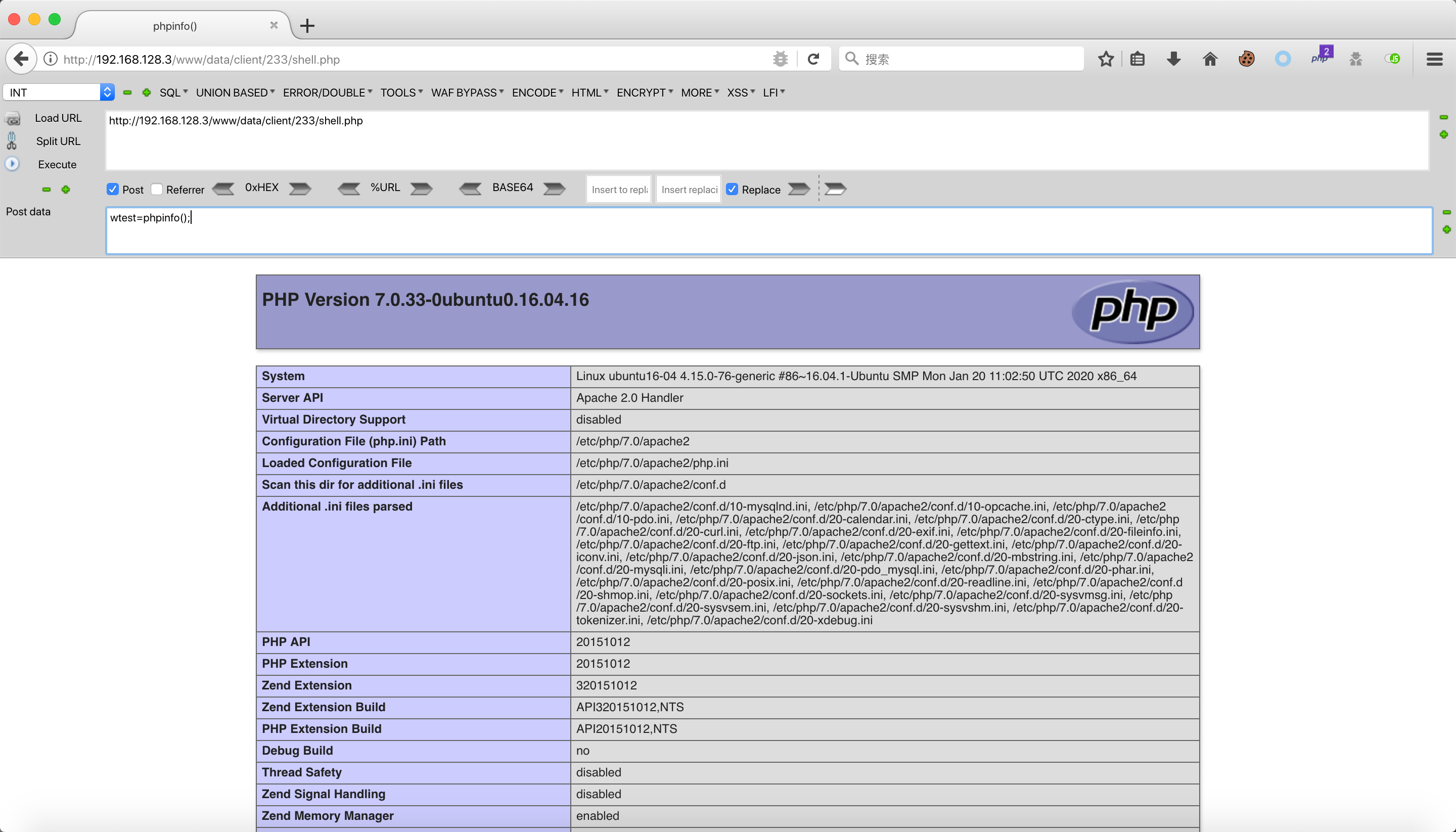The height and width of the screenshot is (832, 1456).
Task: Open the downloads arrow icon
Action: pos(1173,59)
